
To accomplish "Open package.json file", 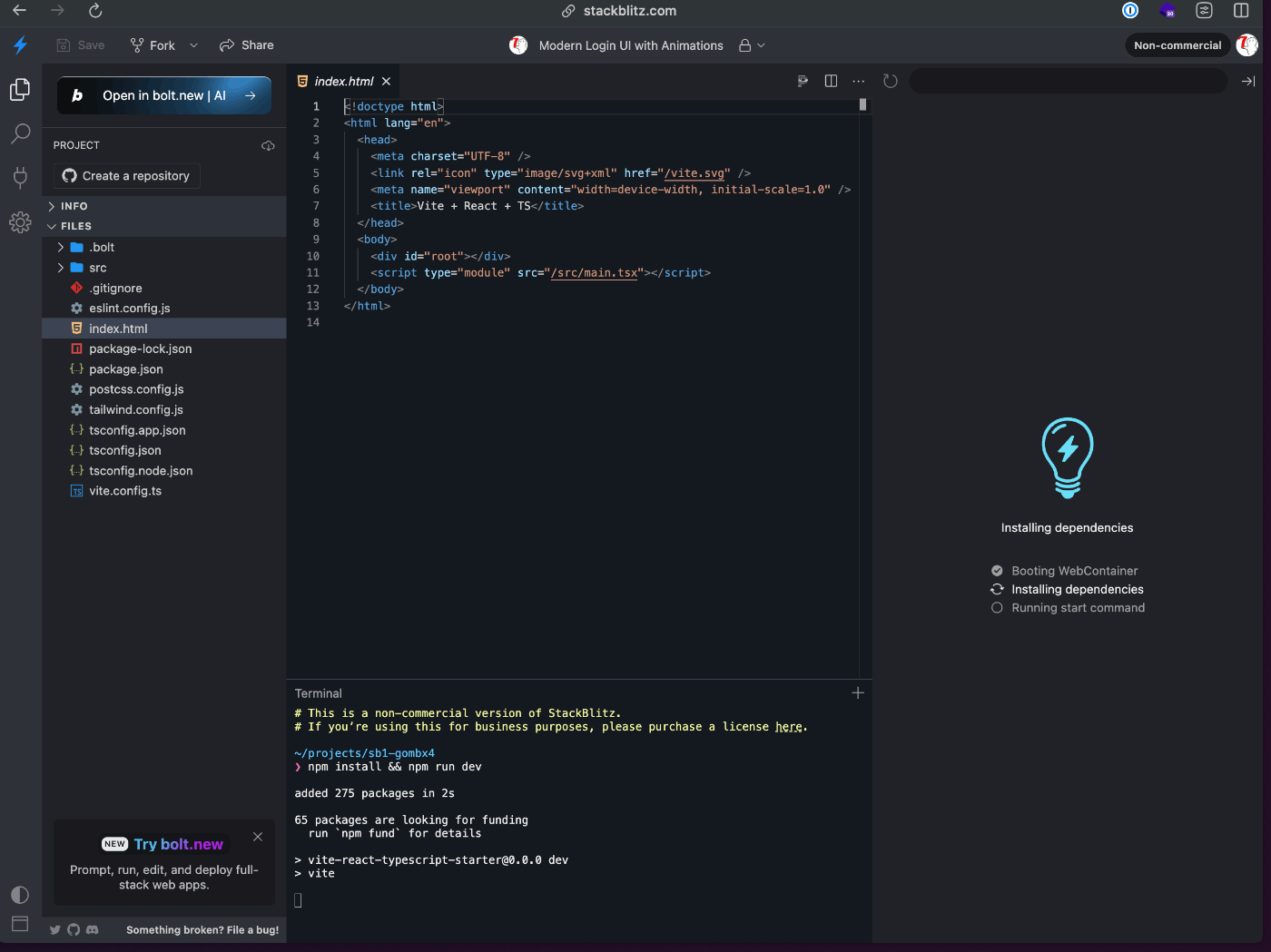I will [x=163, y=369].
